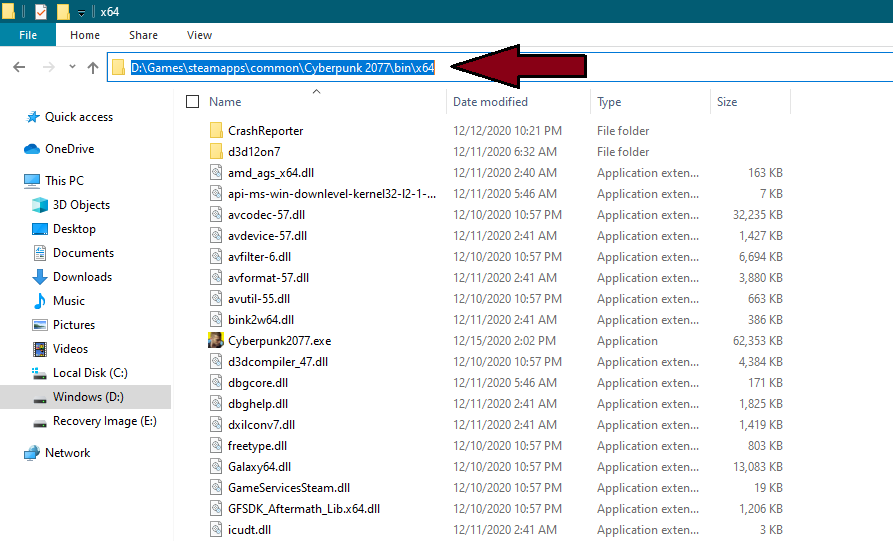Open Downloads in the sidebar
The width and height of the screenshot is (893, 541).
click(x=83, y=276)
